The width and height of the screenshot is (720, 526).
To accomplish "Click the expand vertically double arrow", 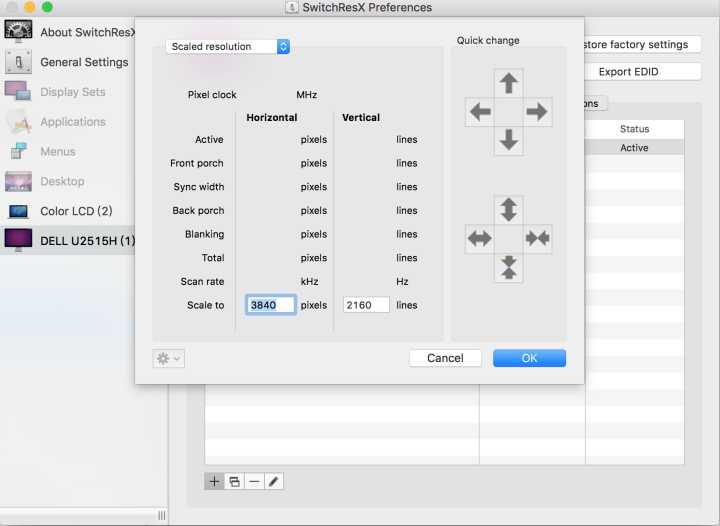I will [x=508, y=210].
